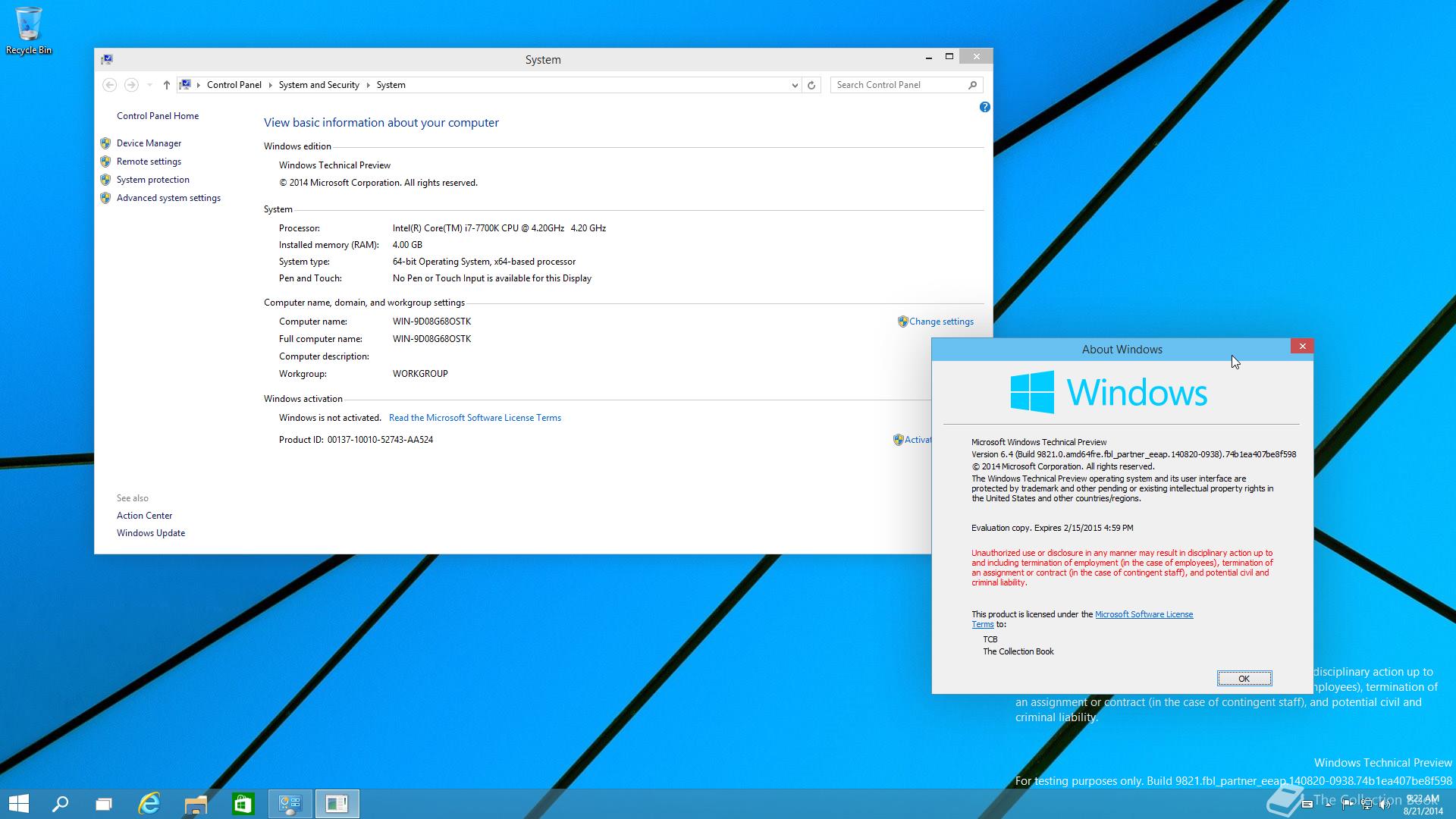Open Task View on the taskbar
Image resolution: width=1456 pixels, height=819 pixels.
pos(104,804)
